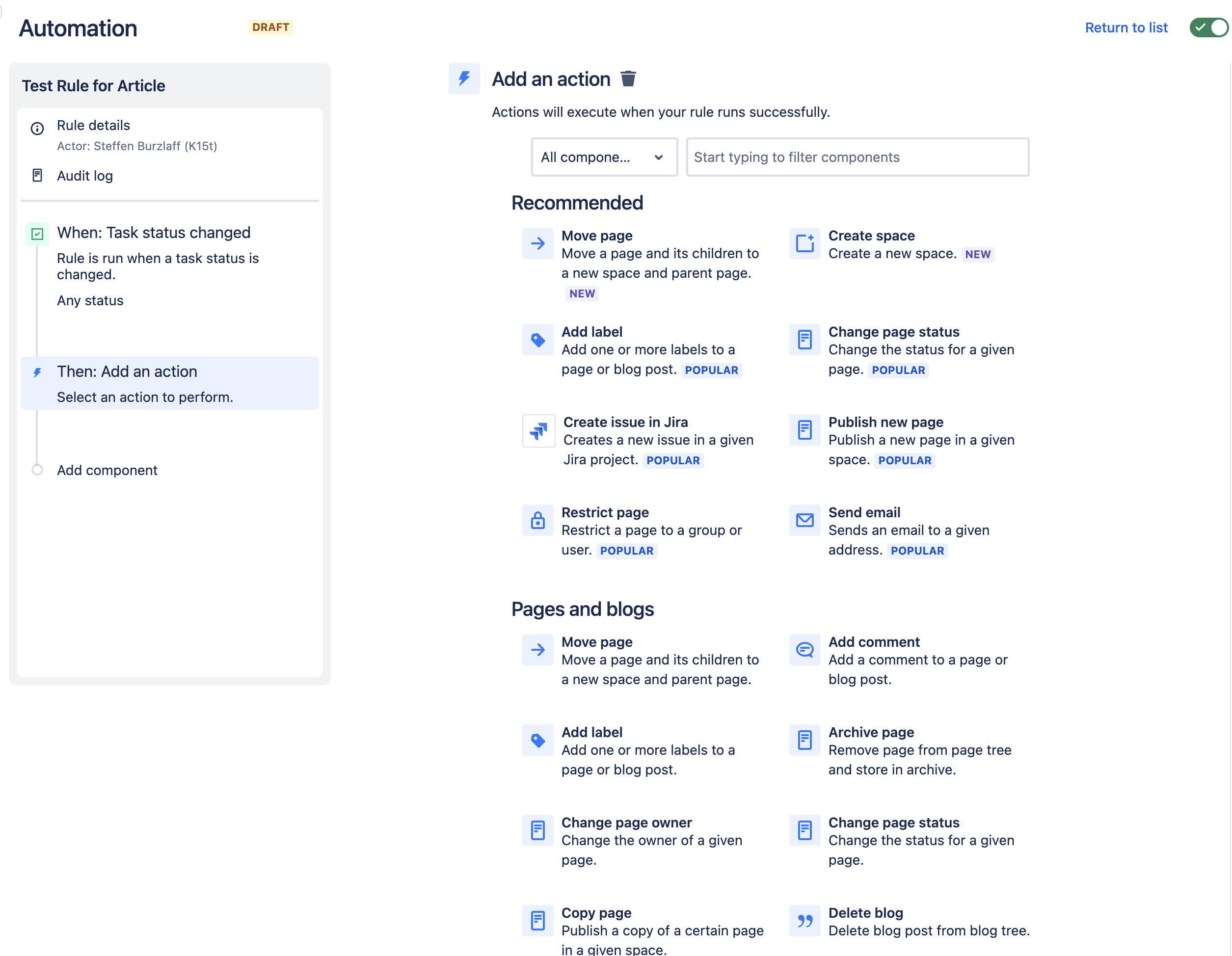Click NEW badge under Move page
The image size is (1232, 956).
click(x=582, y=293)
